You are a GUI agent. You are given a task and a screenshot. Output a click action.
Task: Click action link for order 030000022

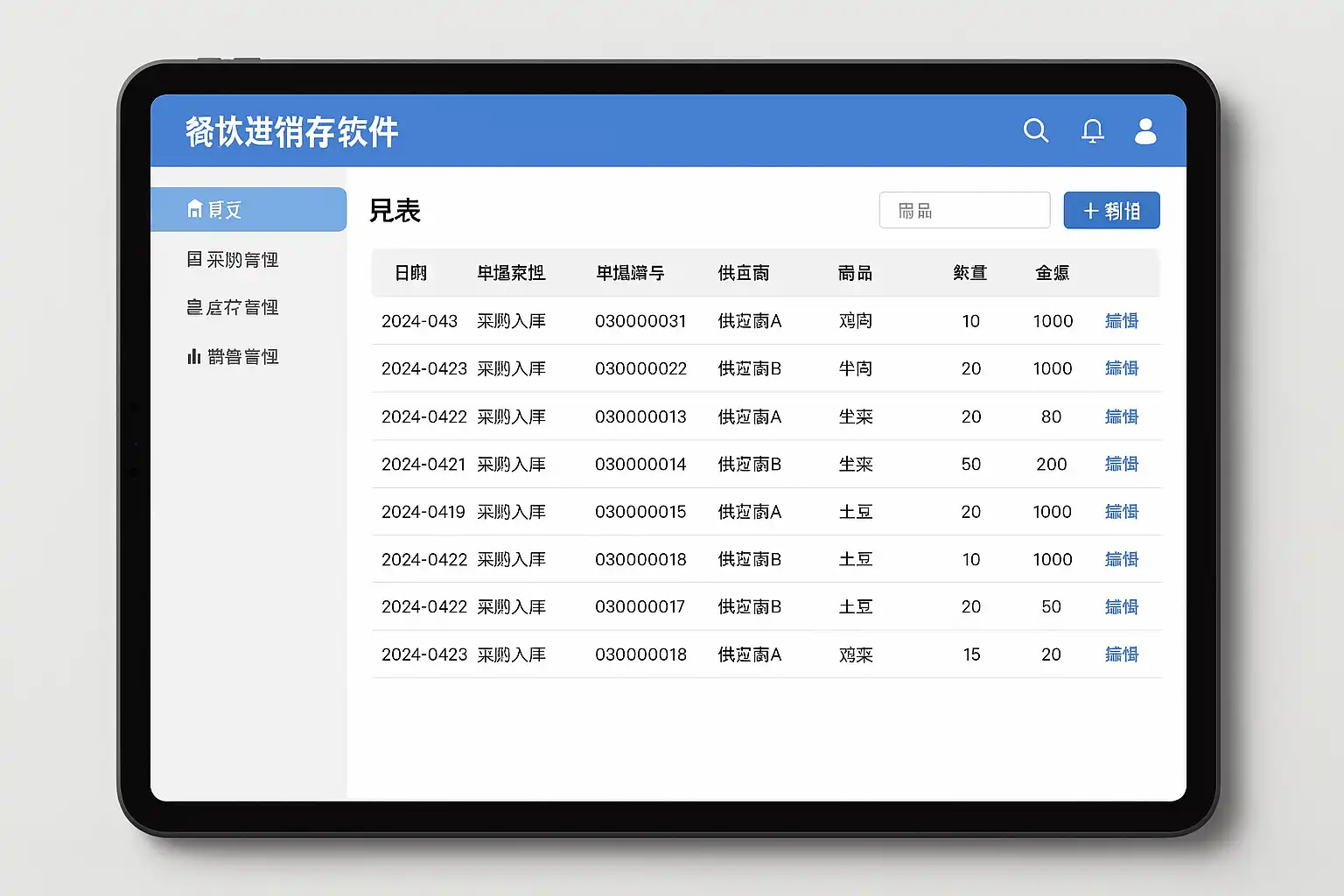click(1121, 368)
